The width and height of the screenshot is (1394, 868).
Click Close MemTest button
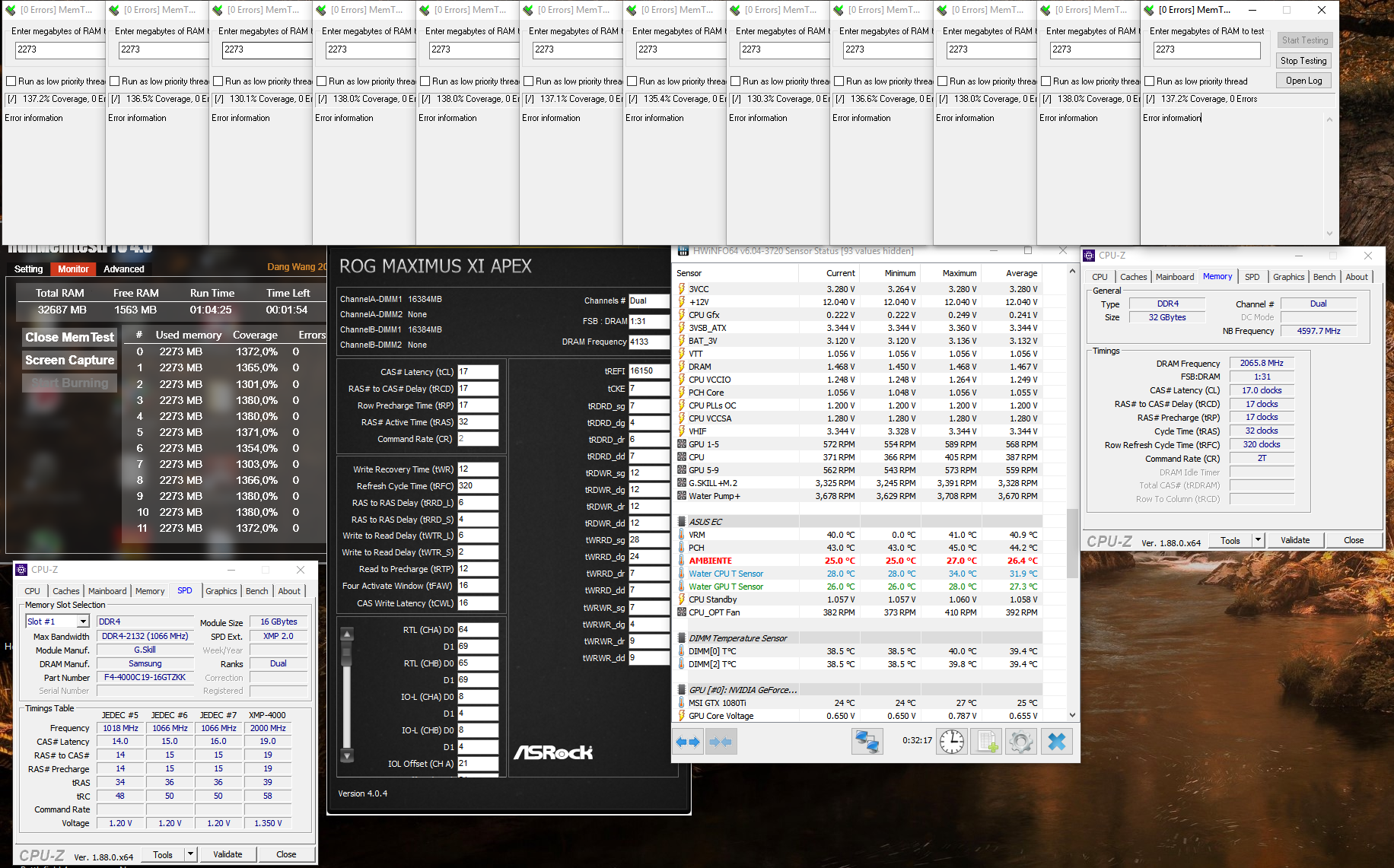point(69,337)
